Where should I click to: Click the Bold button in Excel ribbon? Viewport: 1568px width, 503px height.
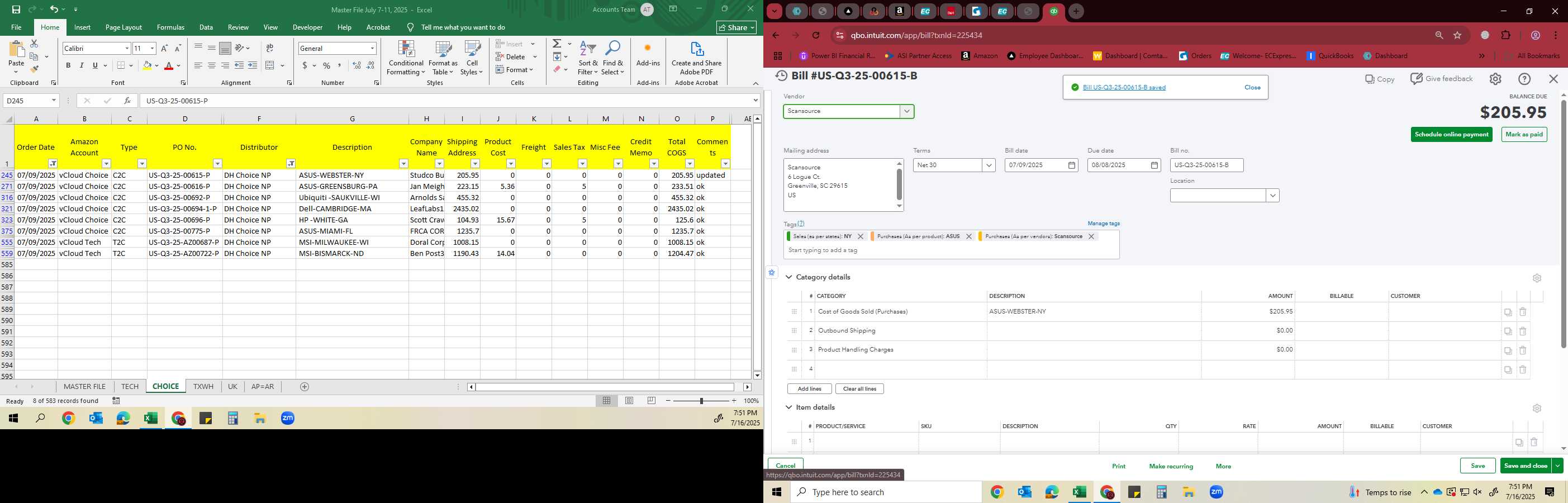68,65
